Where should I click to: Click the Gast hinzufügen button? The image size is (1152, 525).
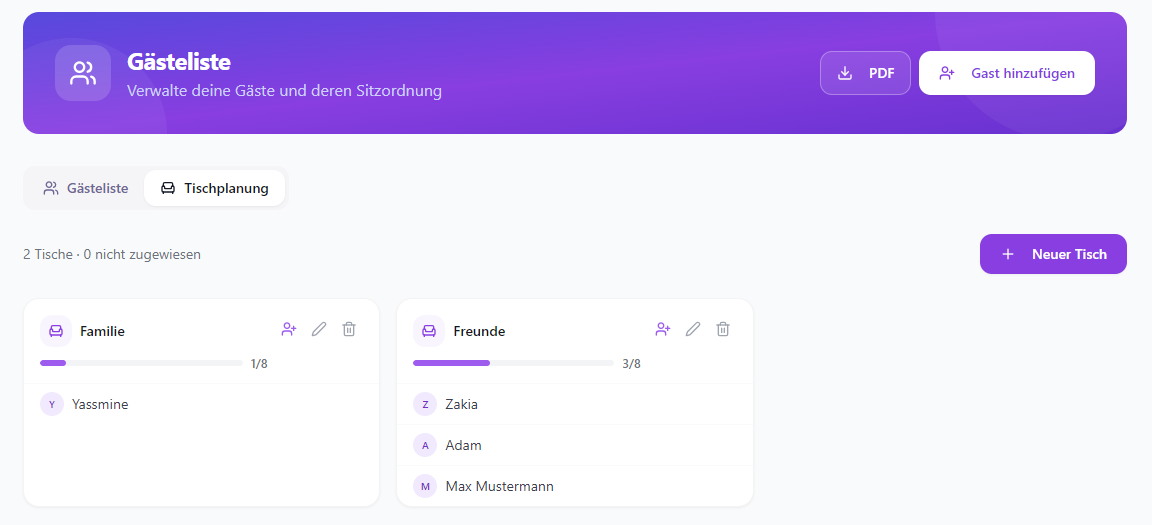(x=1007, y=73)
